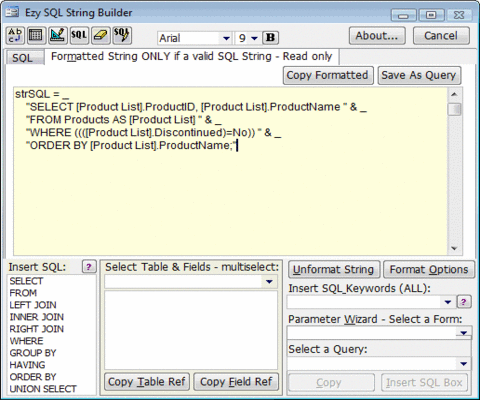The width and height of the screenshot is (480, 400).
Task: Click the scroll down arrow of SQL text area
Action: pos(454,248)
